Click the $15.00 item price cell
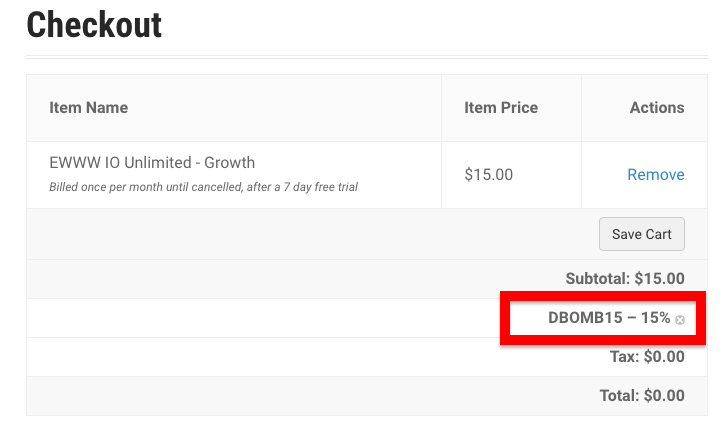725x432 pixels. click(488, 174)
